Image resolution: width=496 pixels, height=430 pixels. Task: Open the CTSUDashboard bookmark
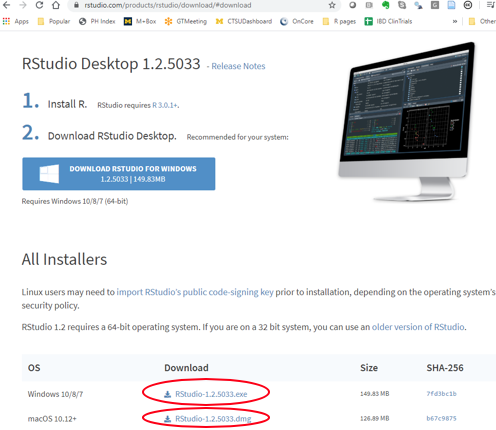click(x=244, y=21)
